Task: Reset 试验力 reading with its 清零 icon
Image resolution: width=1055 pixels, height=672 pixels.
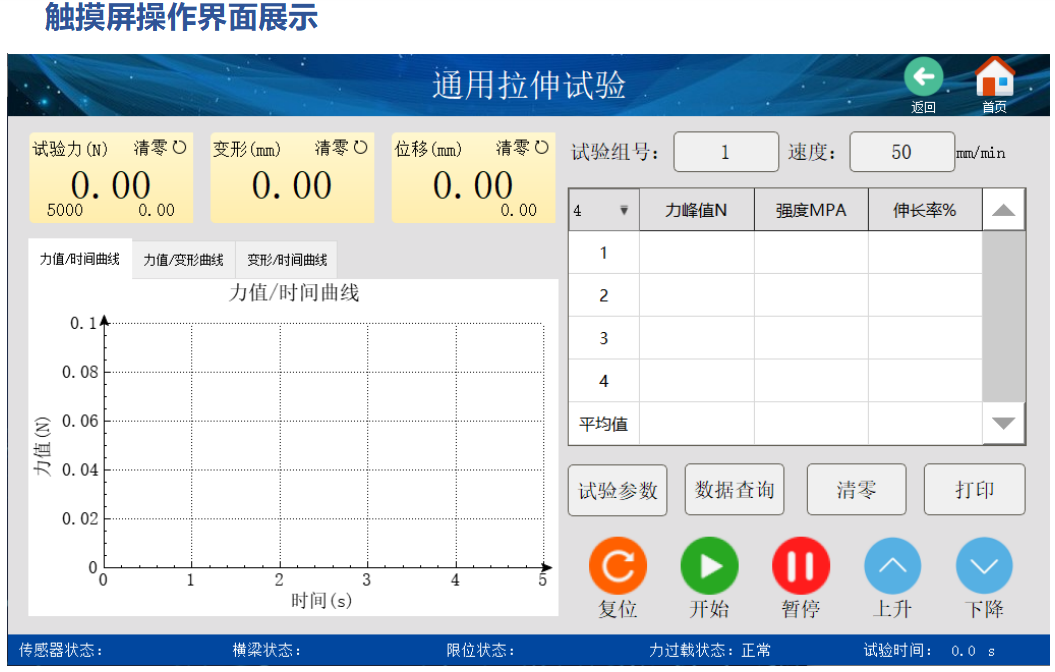Action: click(x=180, y=147)
